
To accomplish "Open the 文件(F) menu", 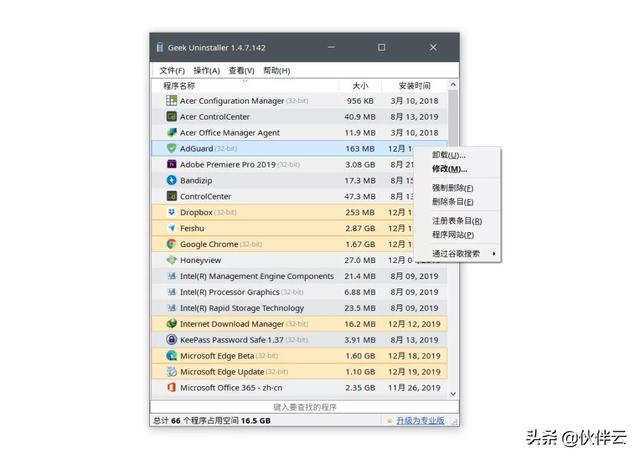I will point(172,71).
